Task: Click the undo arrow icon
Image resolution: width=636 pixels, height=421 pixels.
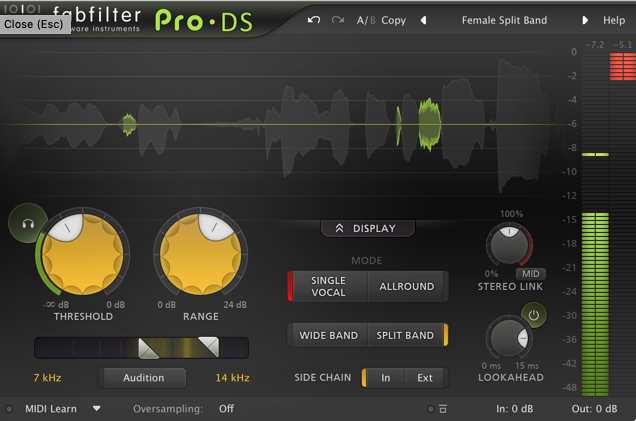Action: click(314, 20)
